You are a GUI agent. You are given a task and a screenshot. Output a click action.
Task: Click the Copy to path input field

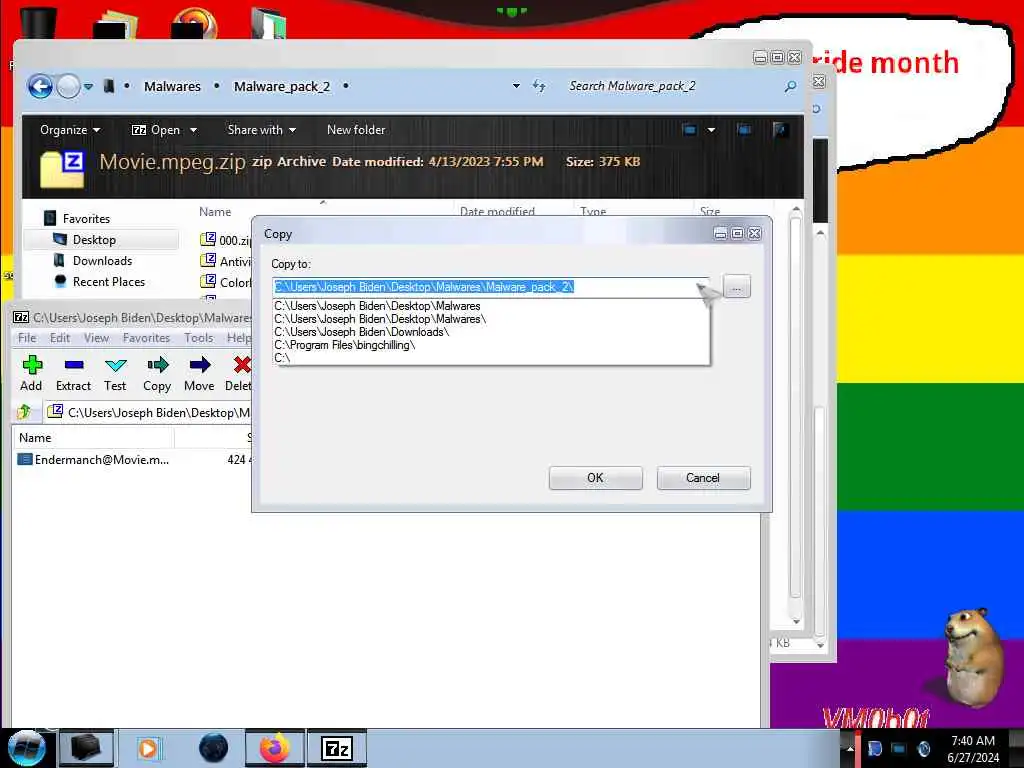[484, 287]
